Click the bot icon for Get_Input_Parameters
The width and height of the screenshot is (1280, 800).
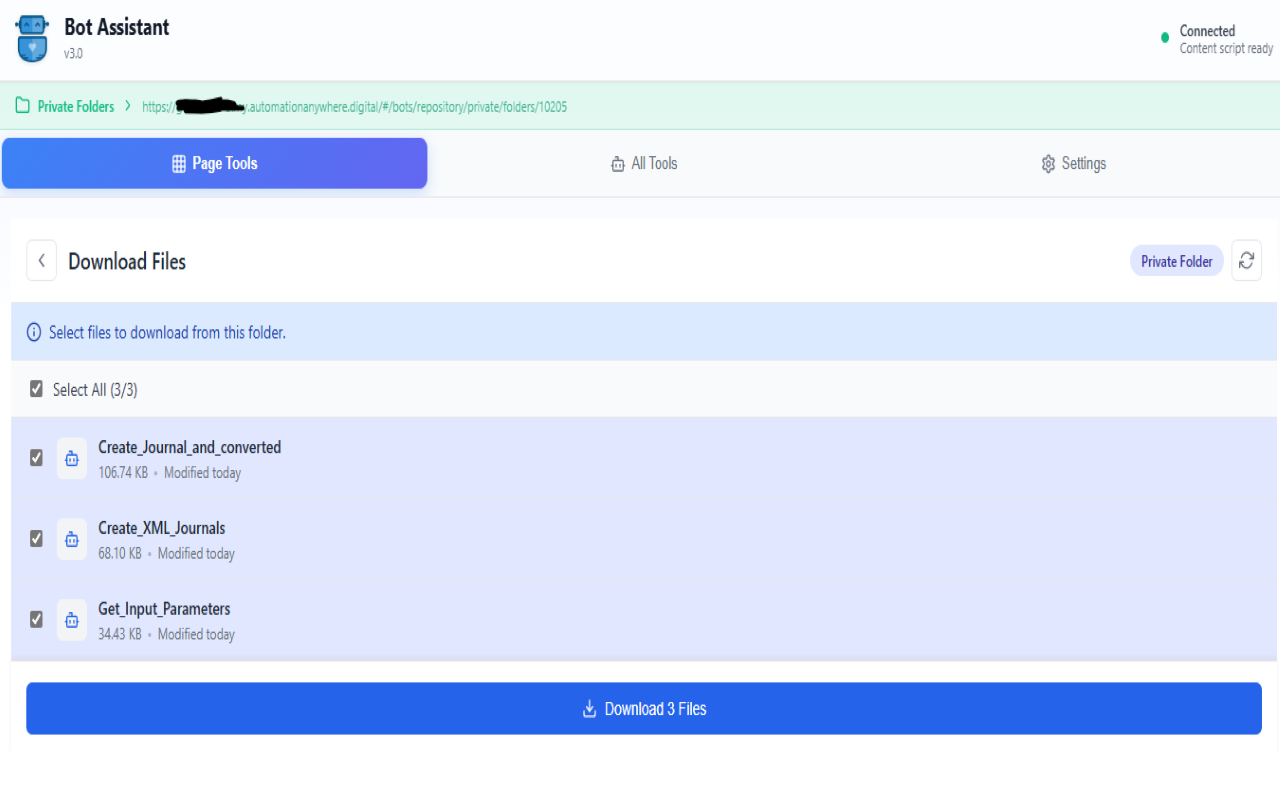click(x=72, y=620)
